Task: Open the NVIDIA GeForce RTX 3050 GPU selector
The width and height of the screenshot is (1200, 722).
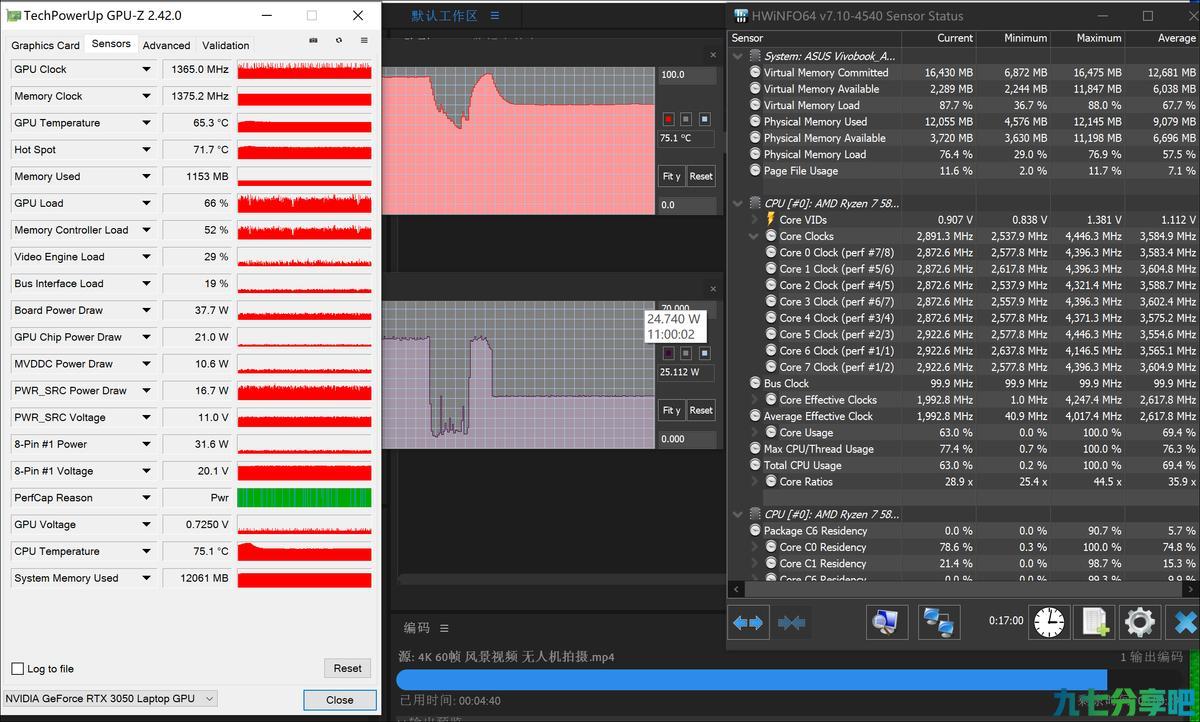Action: [x=110, y=699]
